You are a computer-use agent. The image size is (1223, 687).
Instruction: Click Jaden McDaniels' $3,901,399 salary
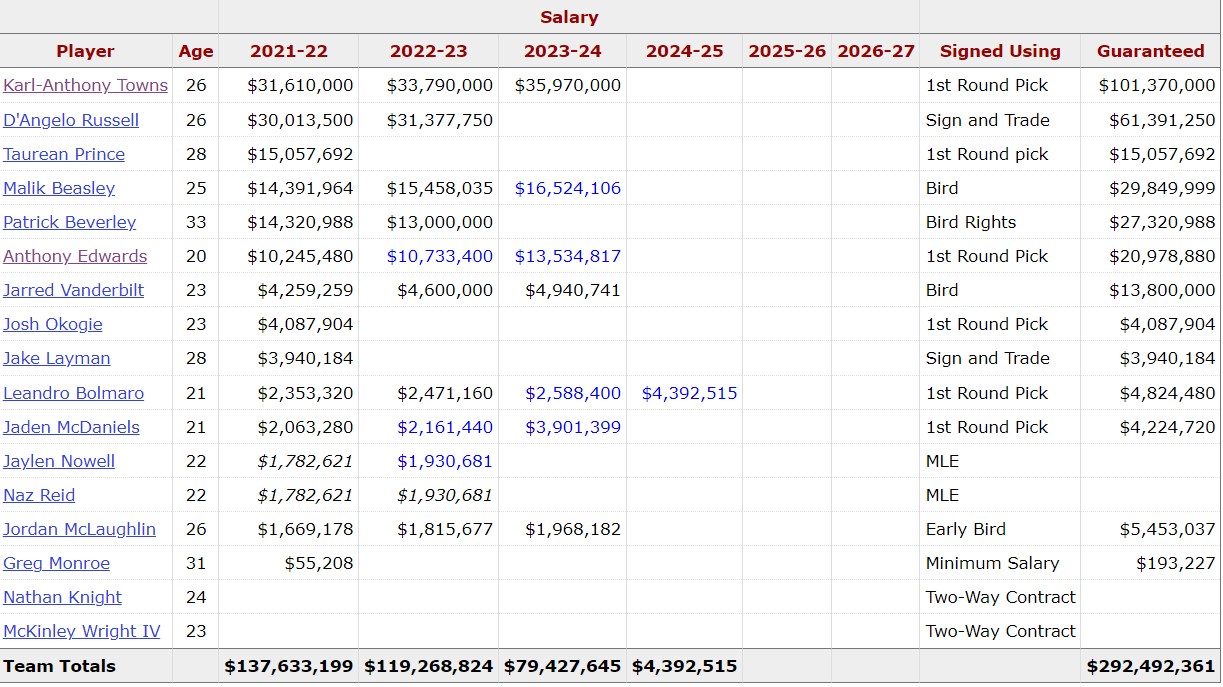(573, 427)
